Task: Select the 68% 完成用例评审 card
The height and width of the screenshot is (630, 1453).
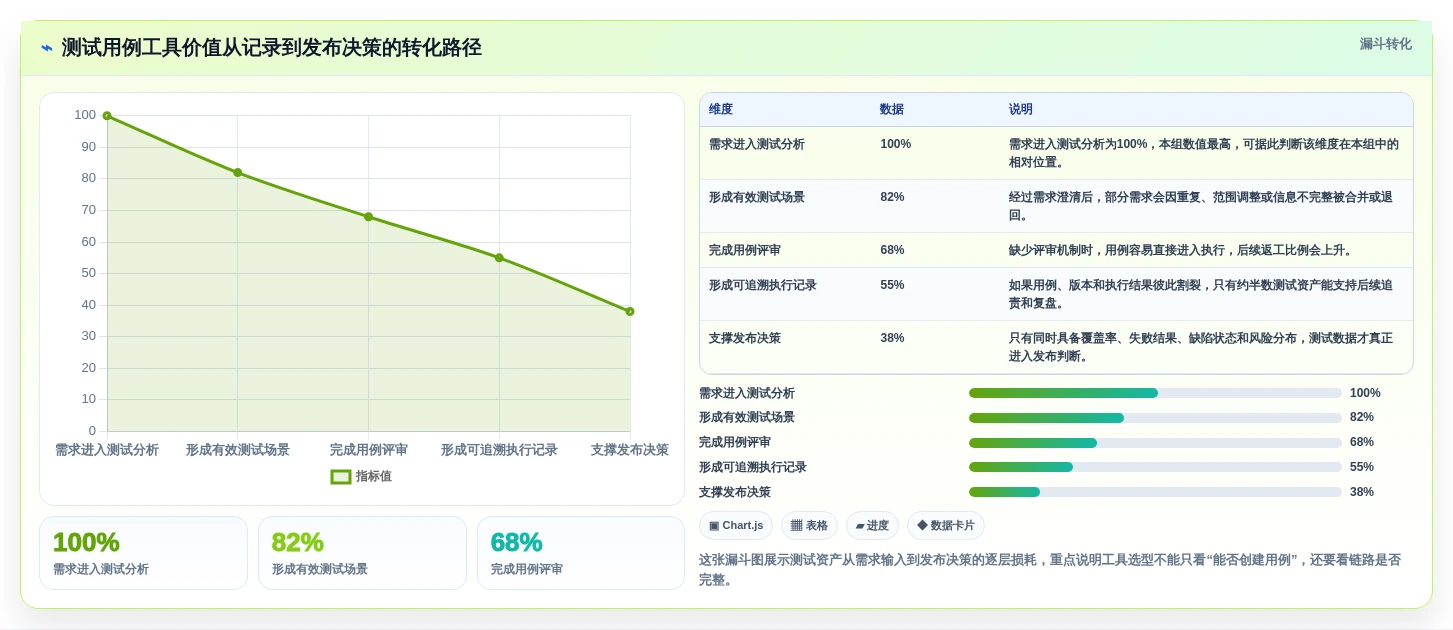Action: click(x=581, y=553)
